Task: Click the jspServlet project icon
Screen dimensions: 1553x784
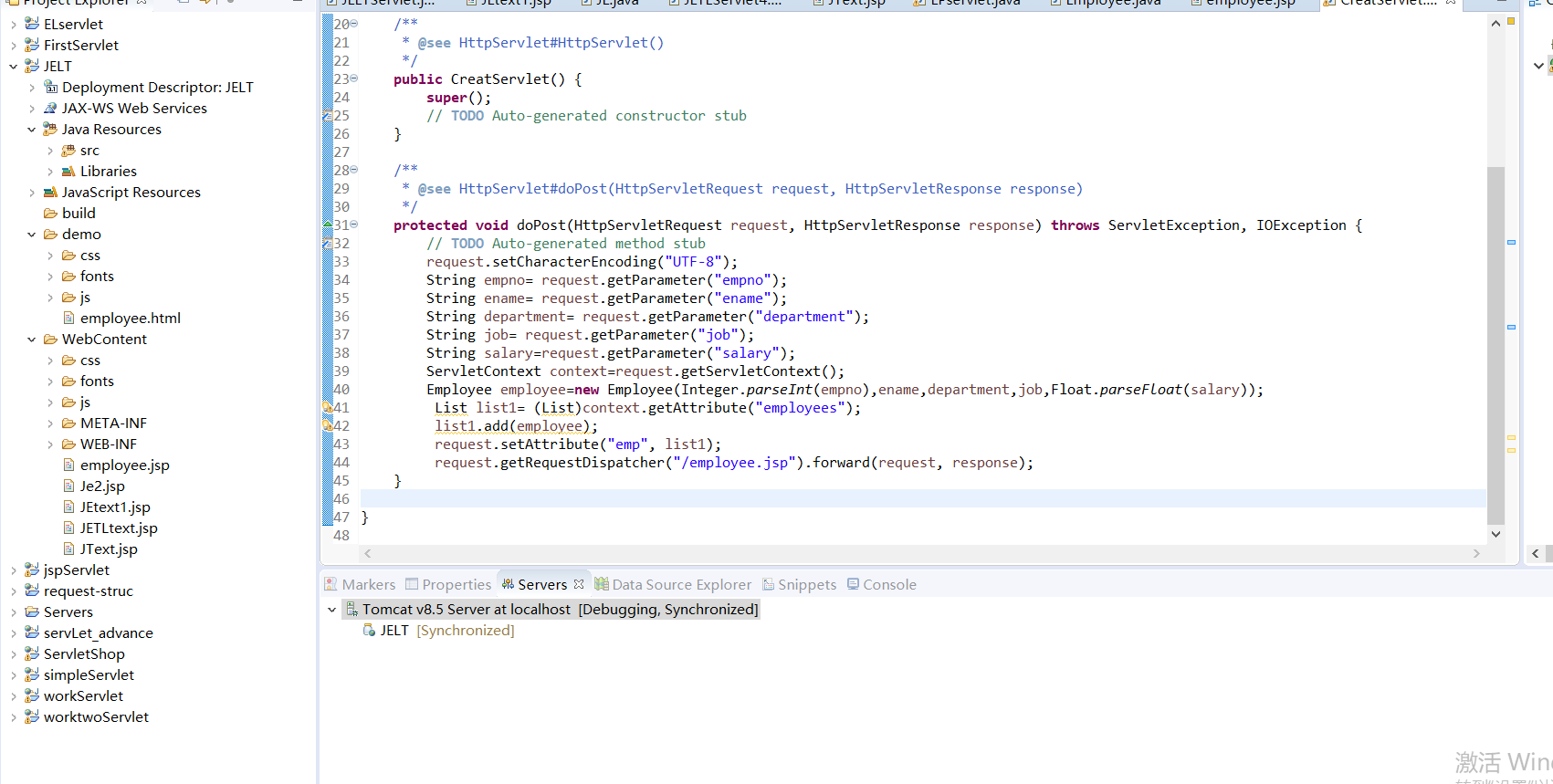Action: click(32, 570)
